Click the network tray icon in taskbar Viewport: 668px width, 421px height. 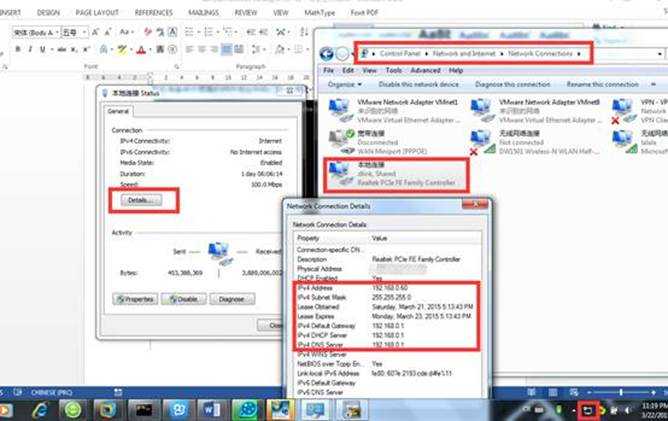tap(588, 411)
